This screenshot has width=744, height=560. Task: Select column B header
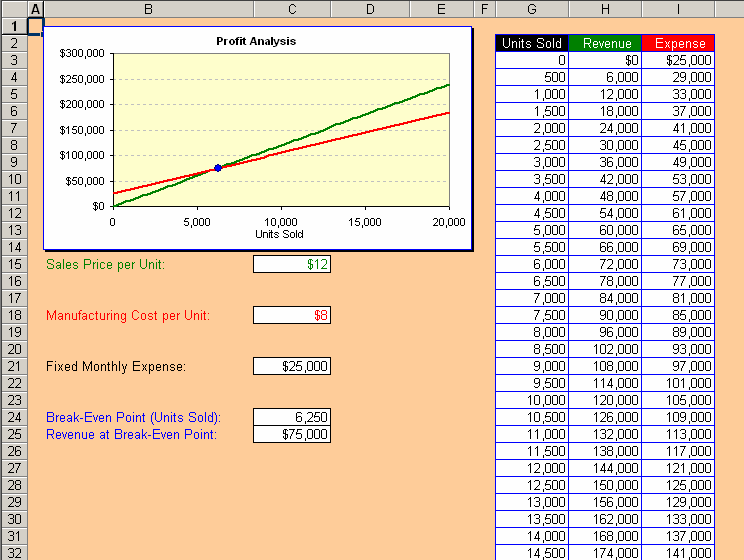148,9
